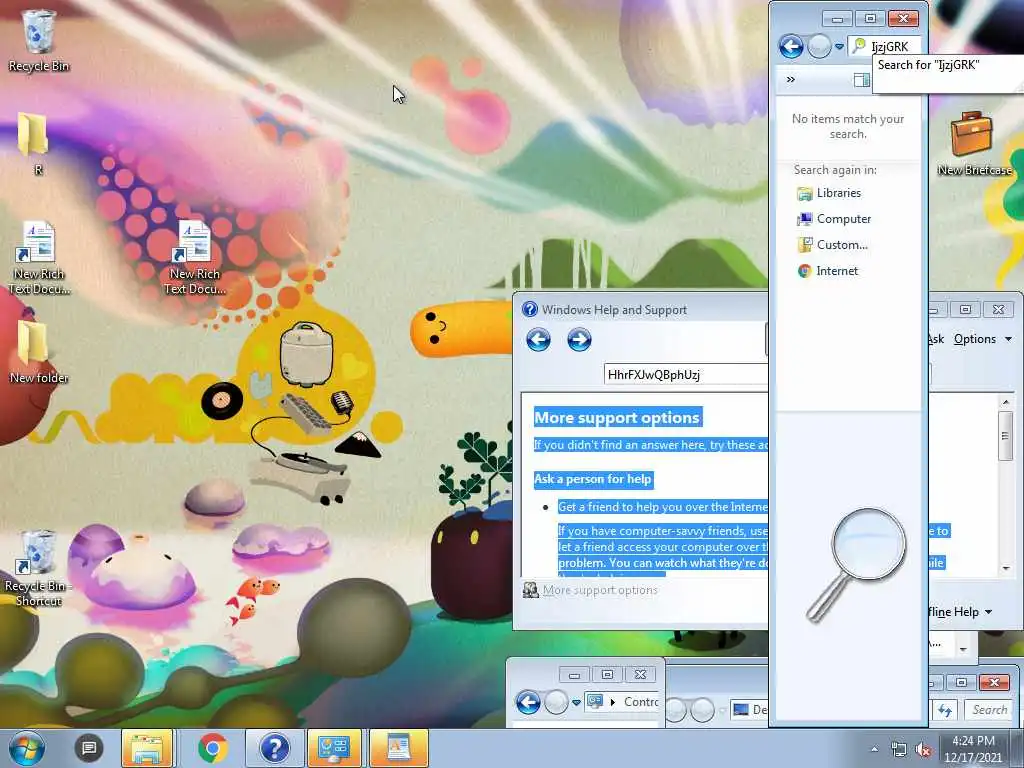This screenshot has width=1024, height=768.
Task: Go back in the search results window
Action: (x=791, y=46)
